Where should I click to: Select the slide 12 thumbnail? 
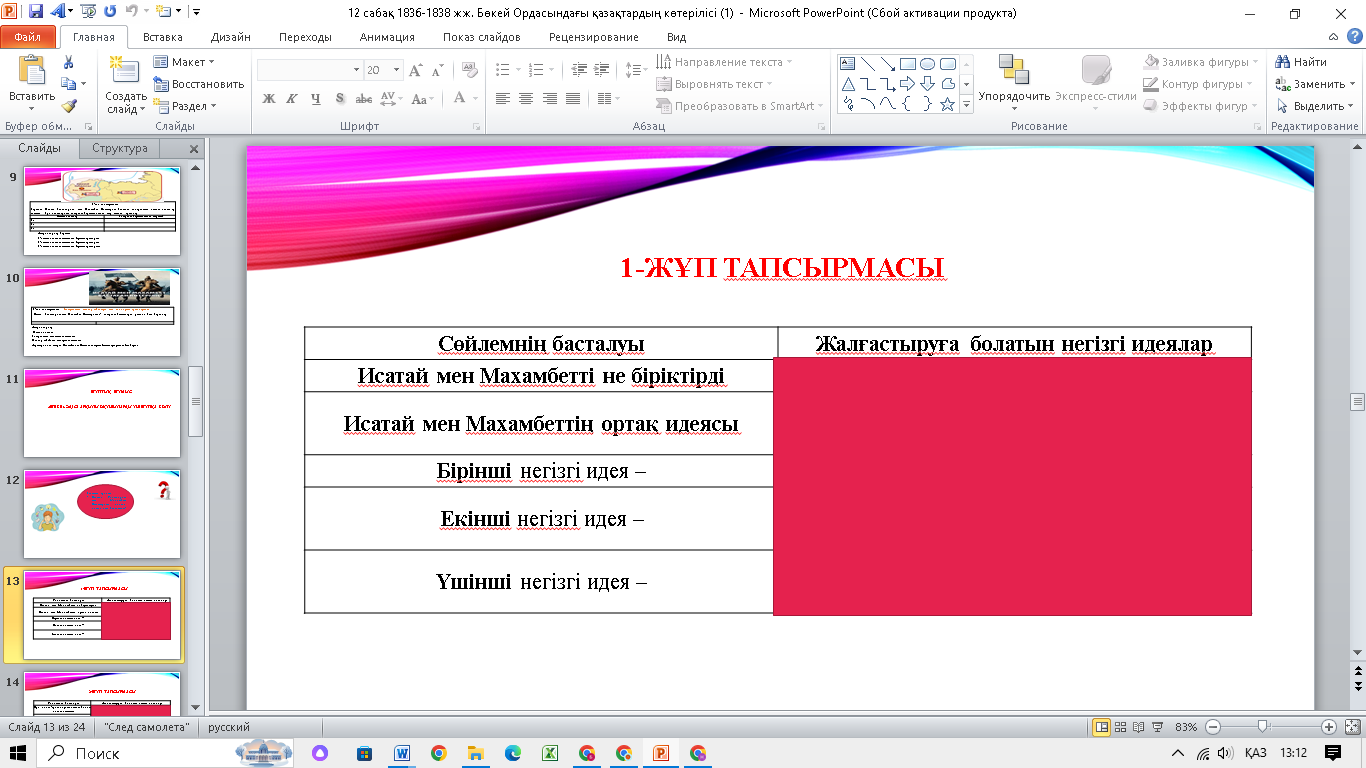coord(102,514)
